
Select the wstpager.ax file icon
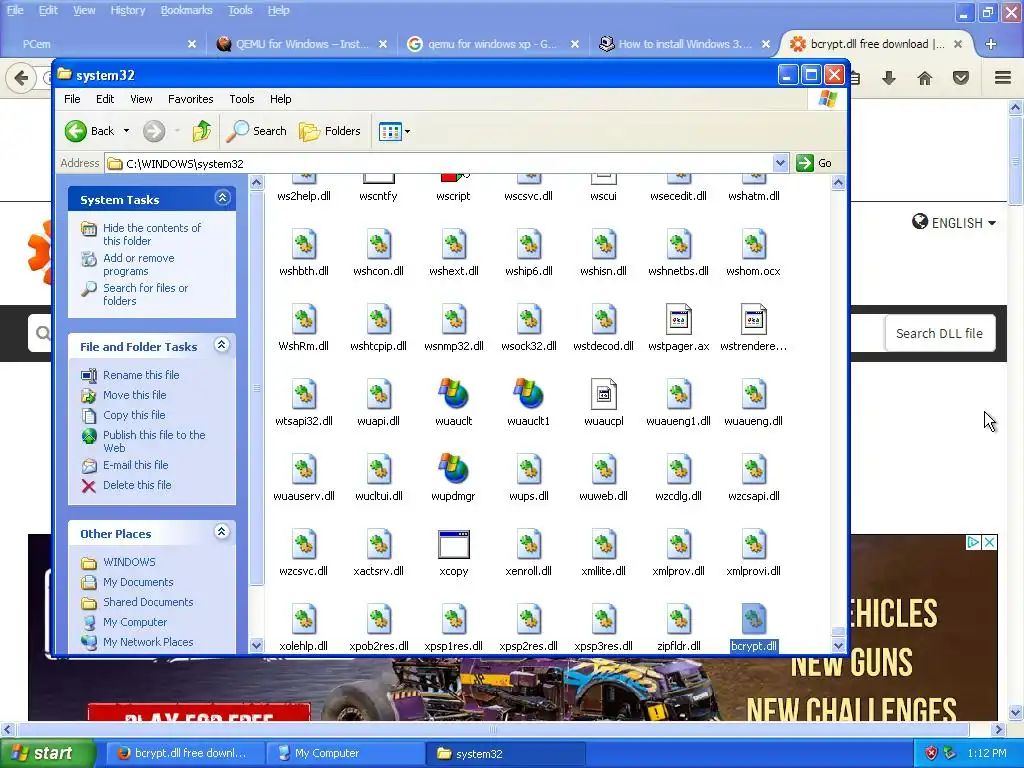[679, 319]
